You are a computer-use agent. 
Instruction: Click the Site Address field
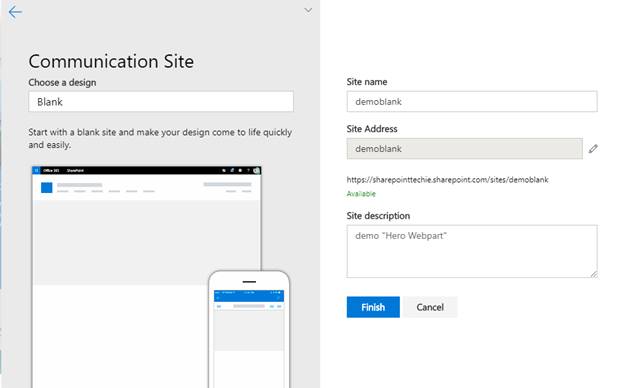pyautogui.click(x=464, y=149)
